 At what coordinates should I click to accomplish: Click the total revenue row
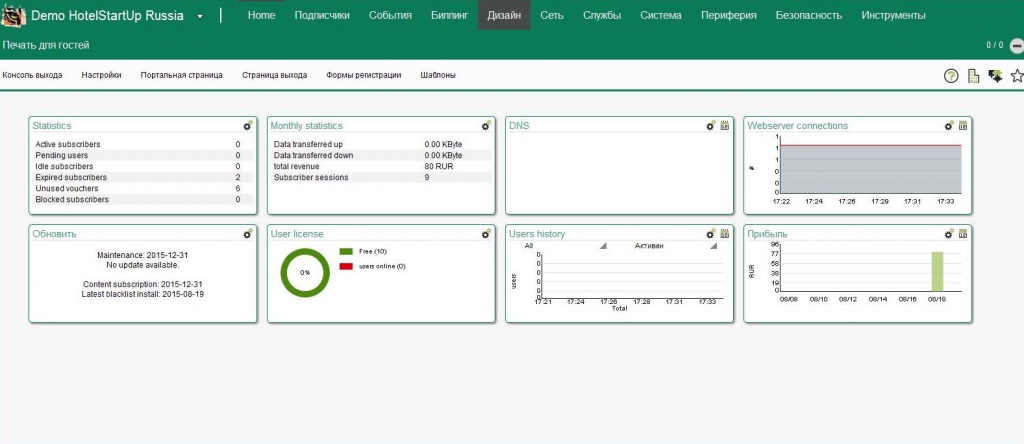point(381,166)
